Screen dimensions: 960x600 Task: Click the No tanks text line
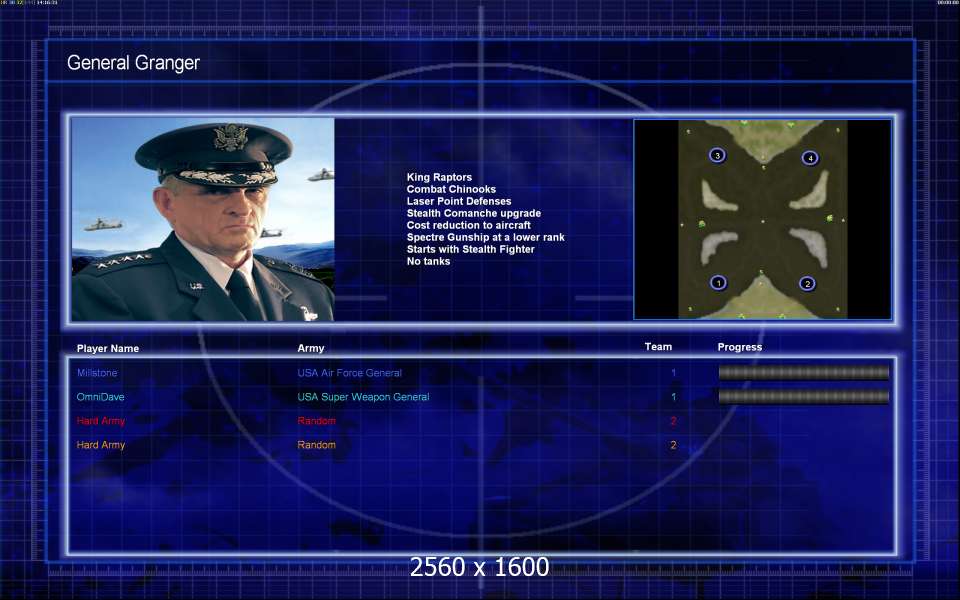click(x=428, y=261)
